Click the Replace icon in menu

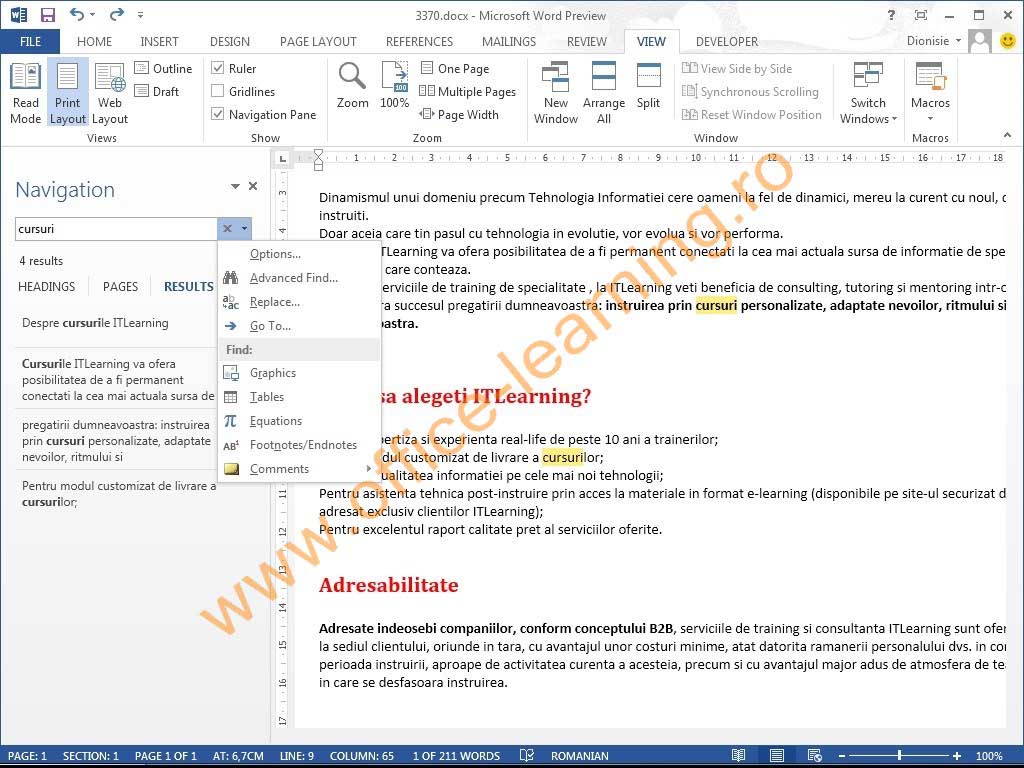click(231, 302)
